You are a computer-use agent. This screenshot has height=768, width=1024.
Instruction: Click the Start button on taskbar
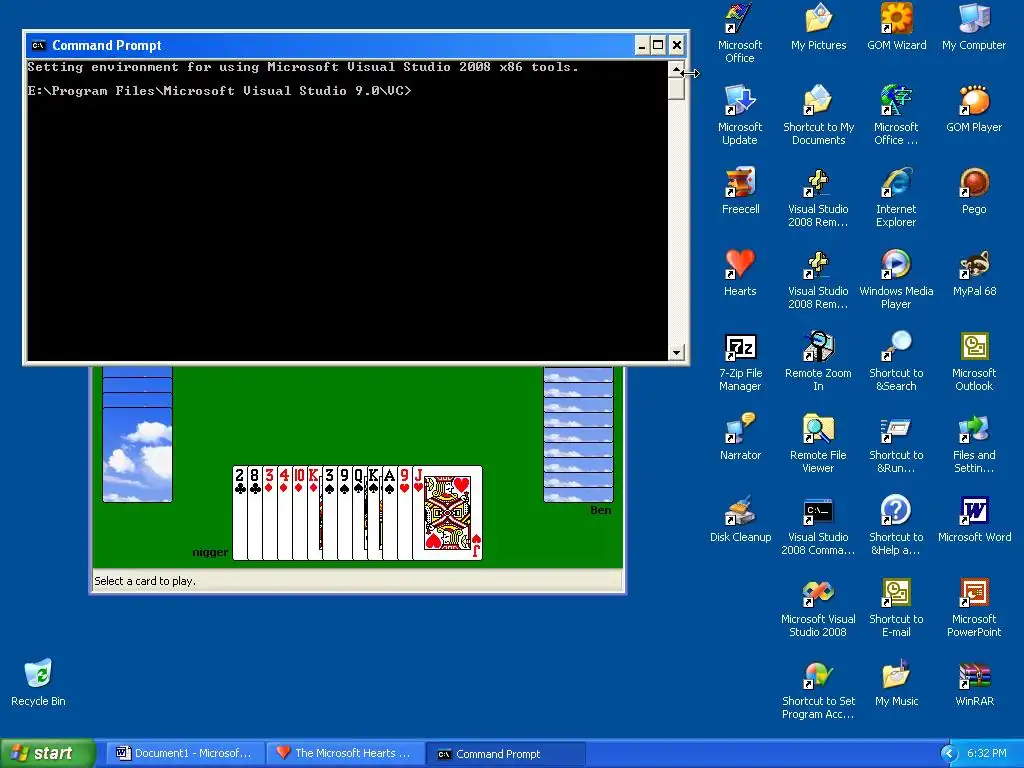48,753
